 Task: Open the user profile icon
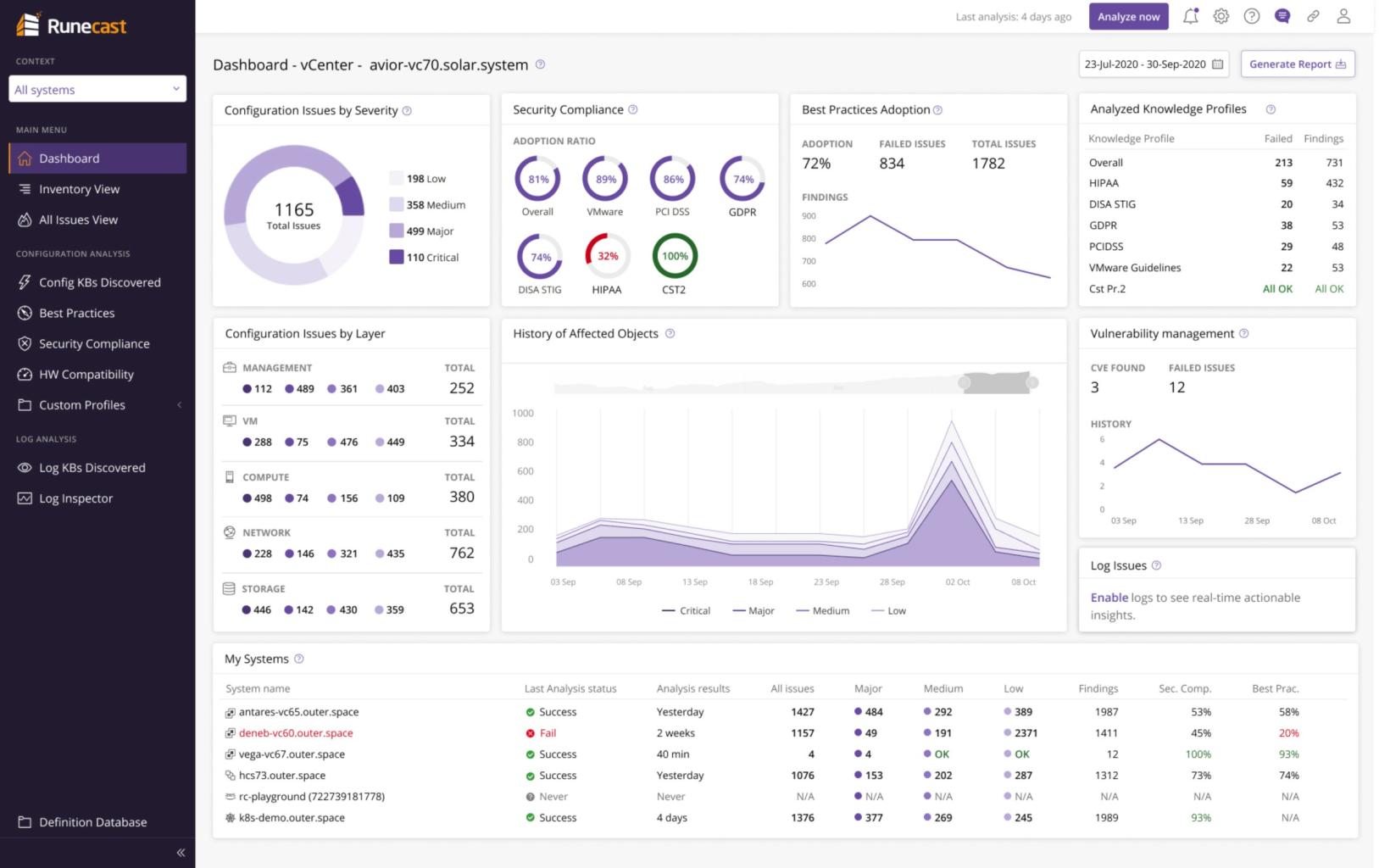point(1343,16)
